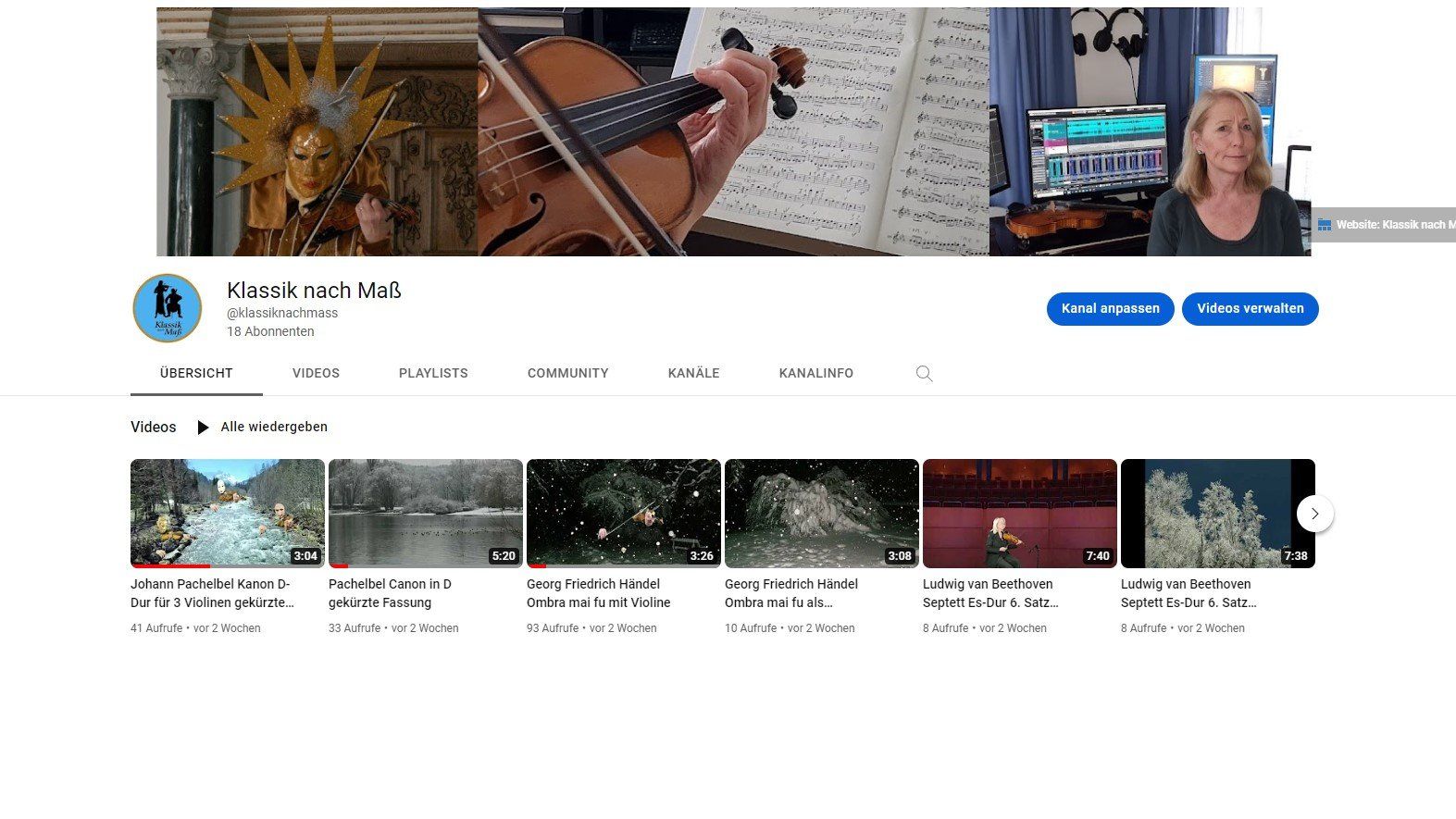Click Beethoven Septett title under 7:38 video

[x=1188, y=593]
